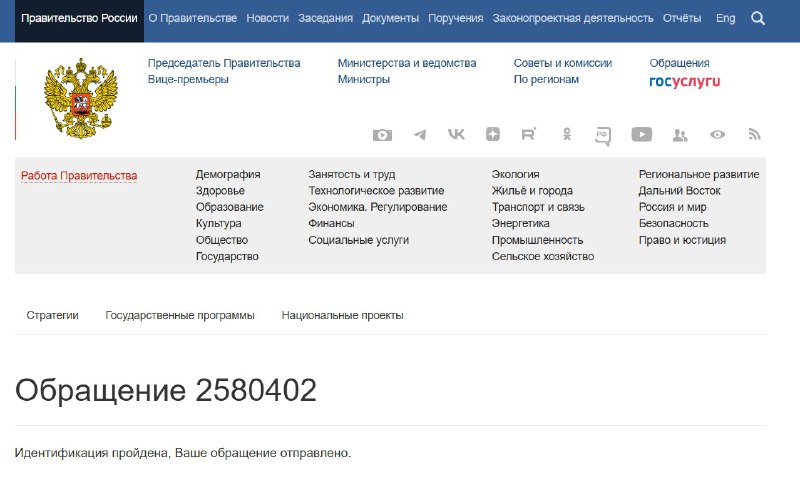Open Поручения in top menu
This screenshot has height=496, width=800.
tap(456, 18)
